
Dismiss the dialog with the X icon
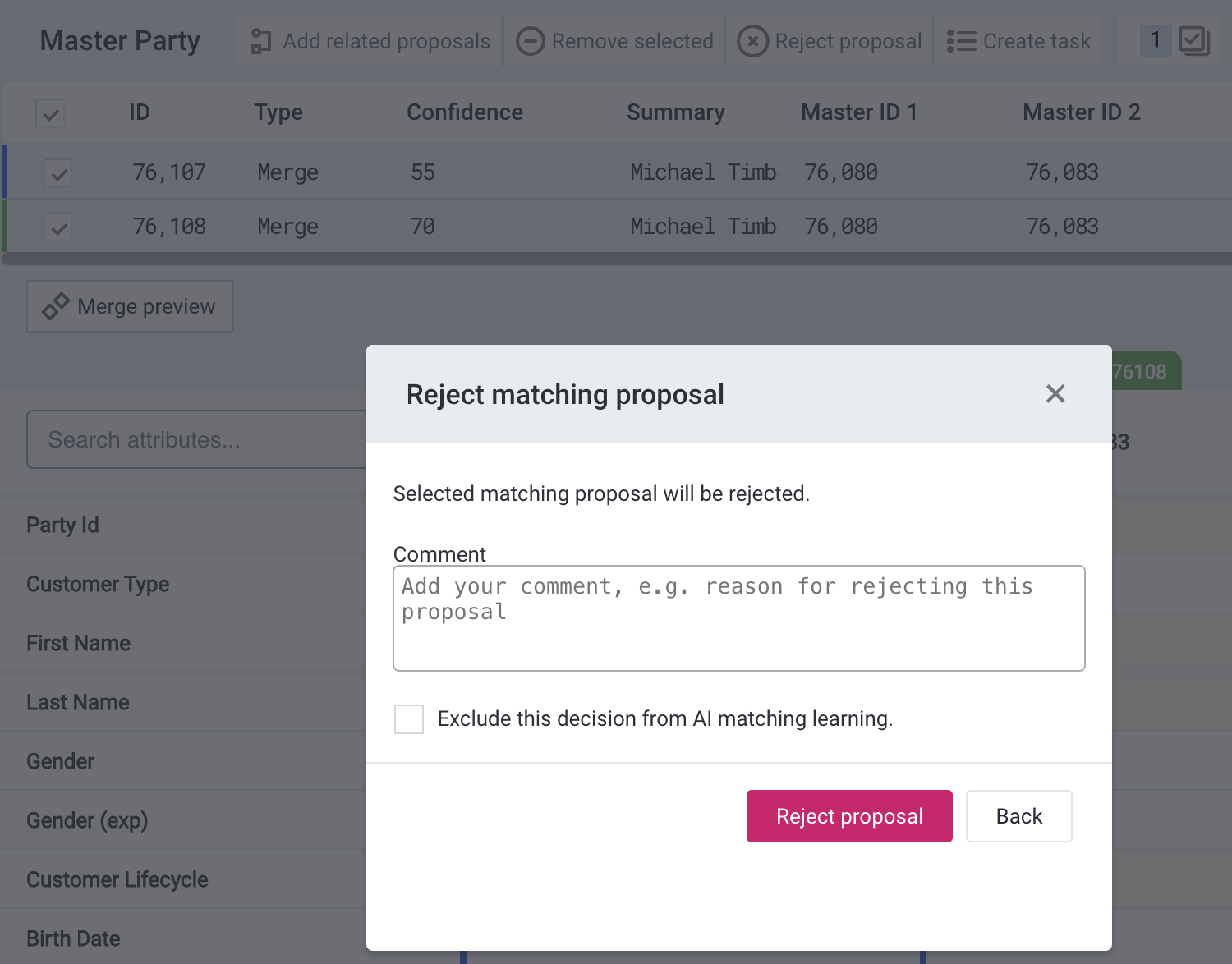pyautogui.click(x=1055, y=394)
